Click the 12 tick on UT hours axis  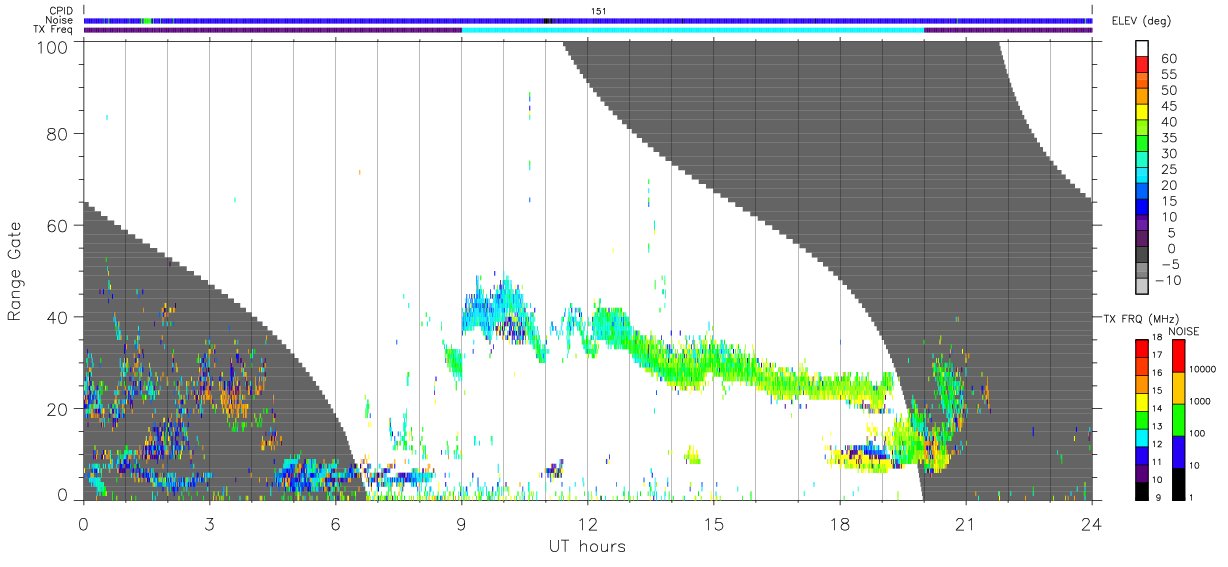[x=587, y=524]
